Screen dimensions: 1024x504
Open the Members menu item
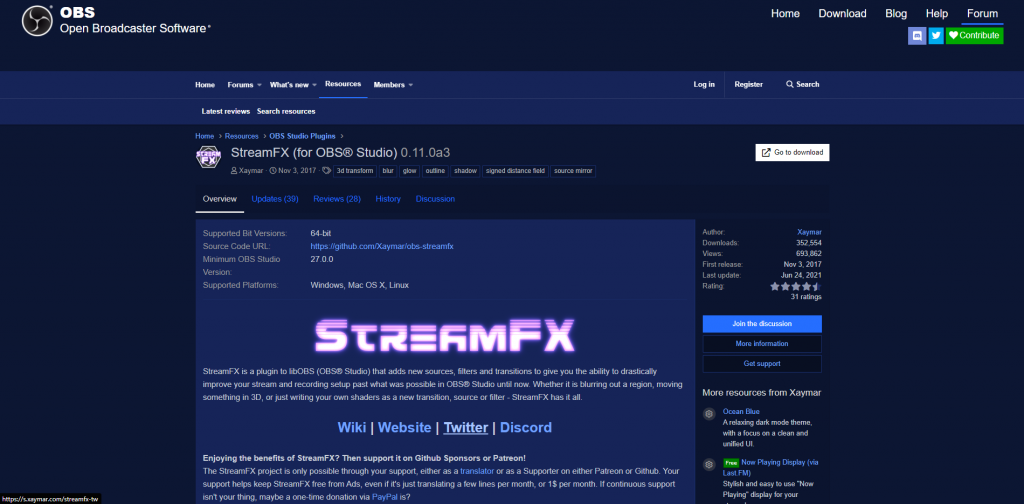pos(389,85)
